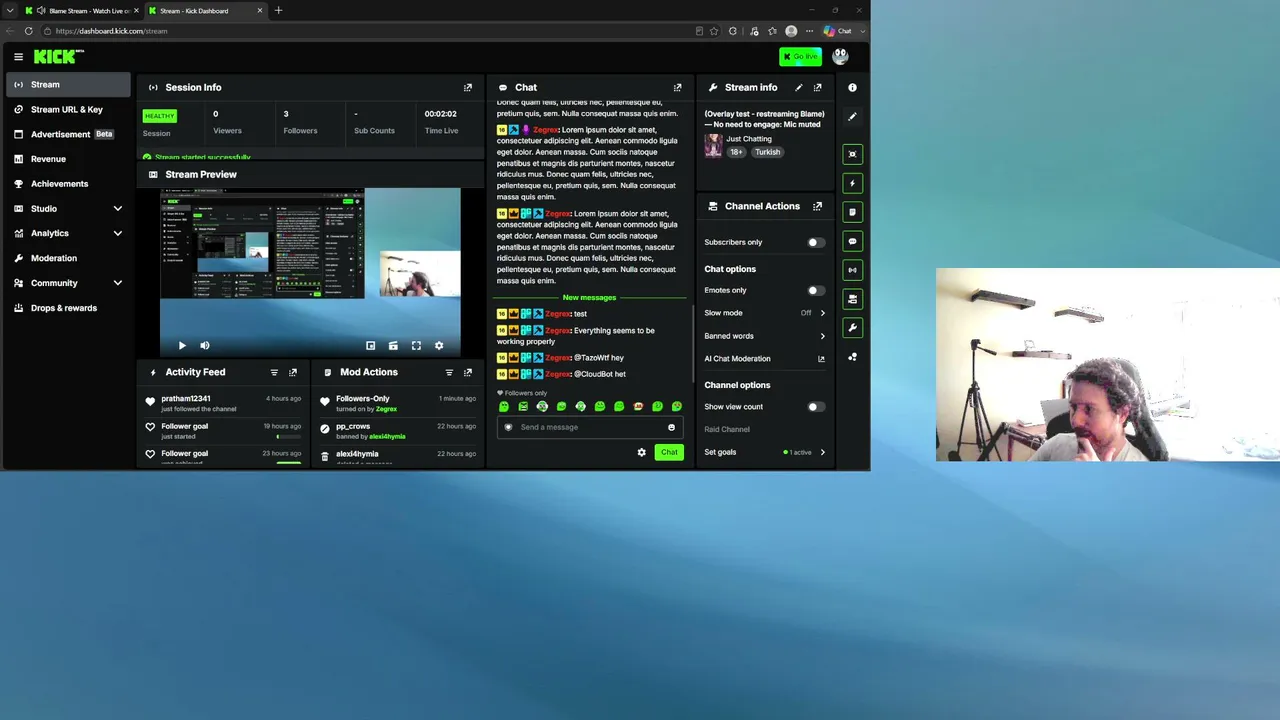1280x720 pixels.
Task: Select Stream in the sidebar
Action: (68, 85)
